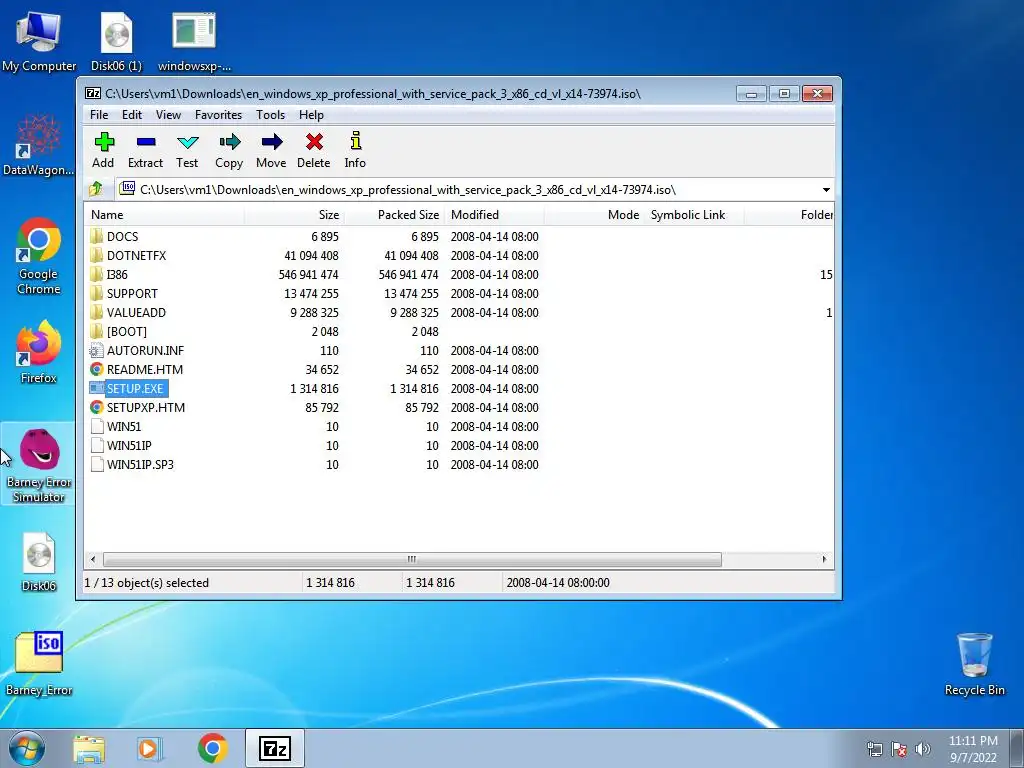Click the 7-Zip taskbar button
The width and height of the screenshot is (1024, 768).
tap(274, 748)
